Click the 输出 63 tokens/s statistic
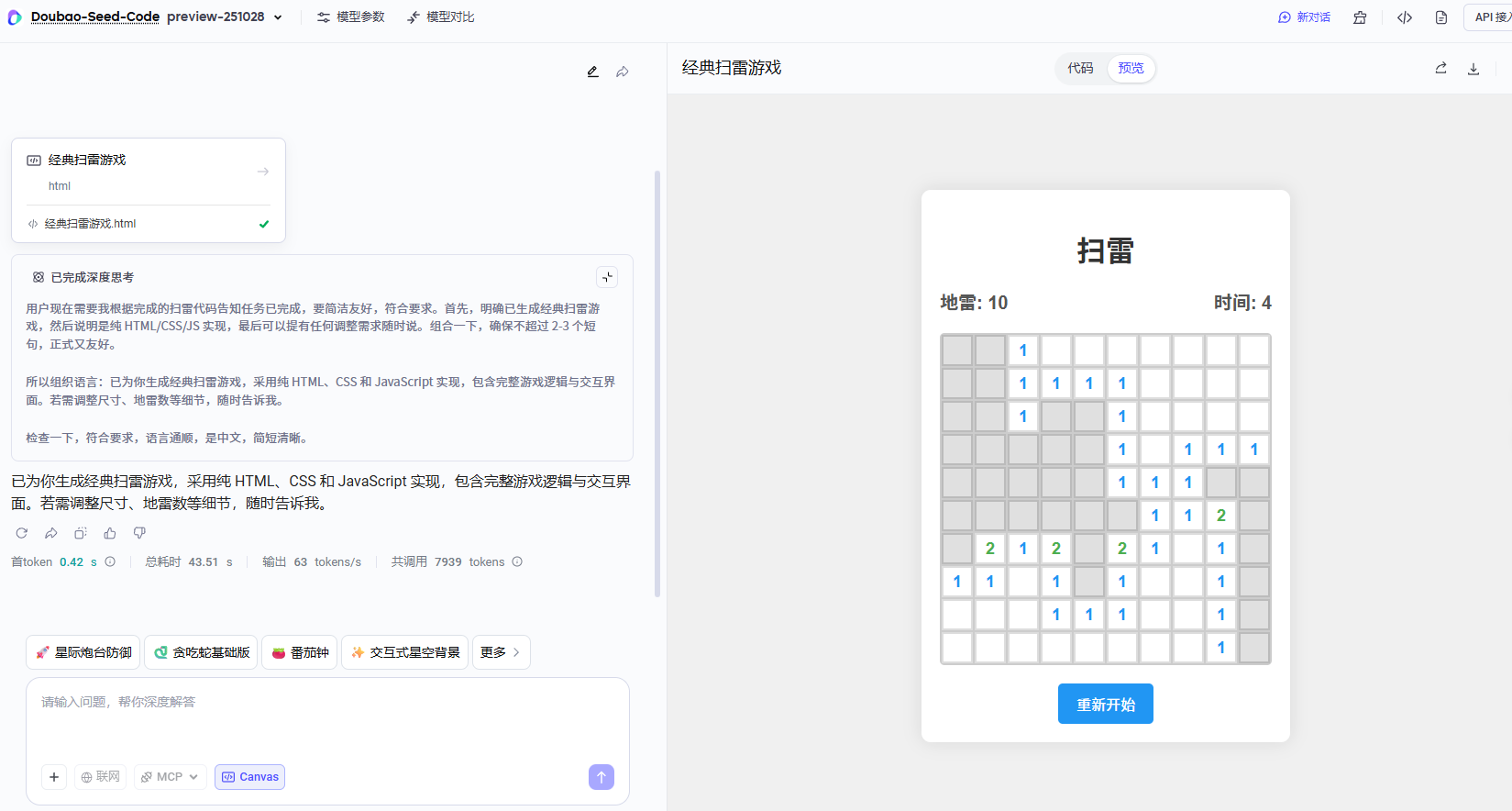1512x811 pixels. (x=312, y=561)
